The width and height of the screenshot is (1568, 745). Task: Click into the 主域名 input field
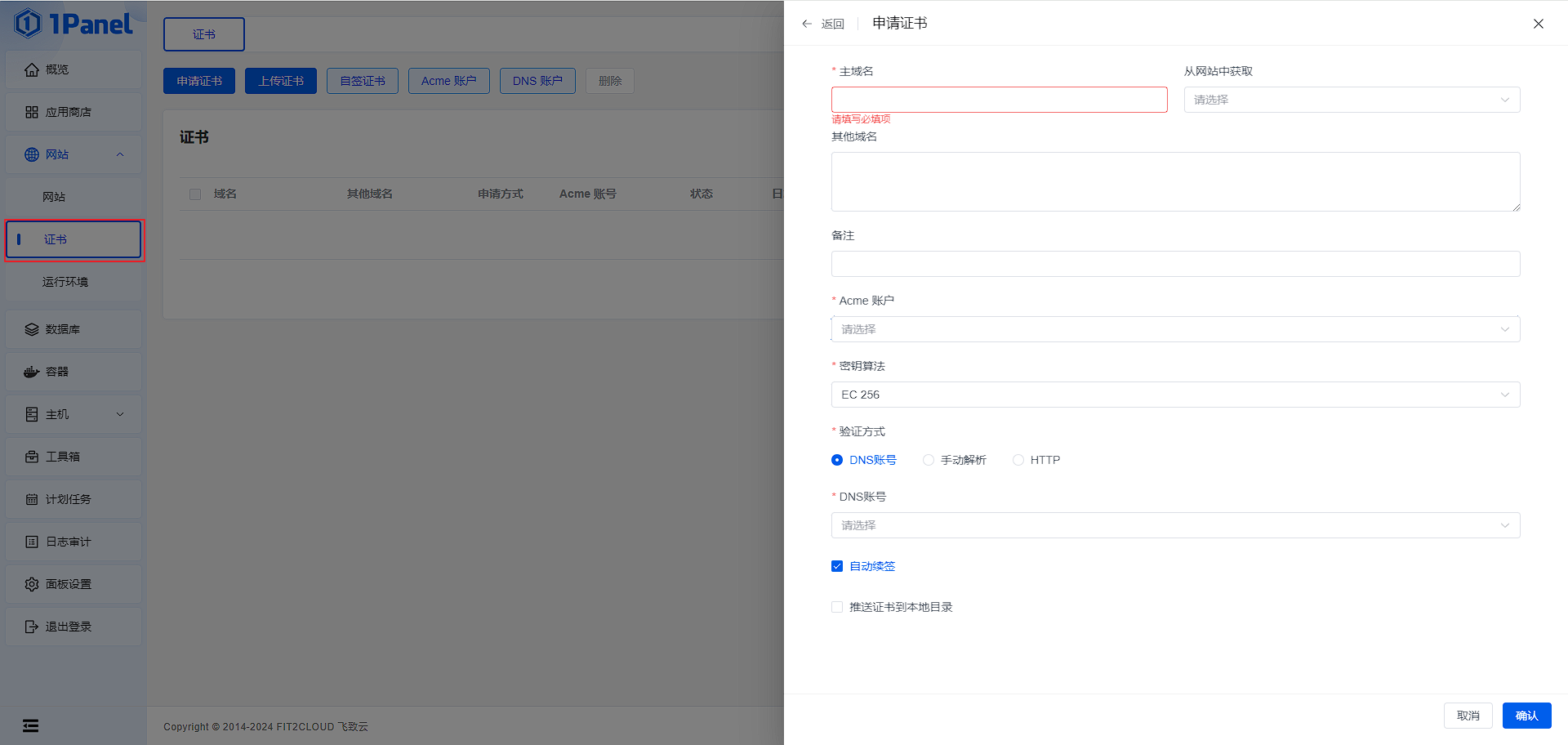pyautogui.click(x=999, y=100)
